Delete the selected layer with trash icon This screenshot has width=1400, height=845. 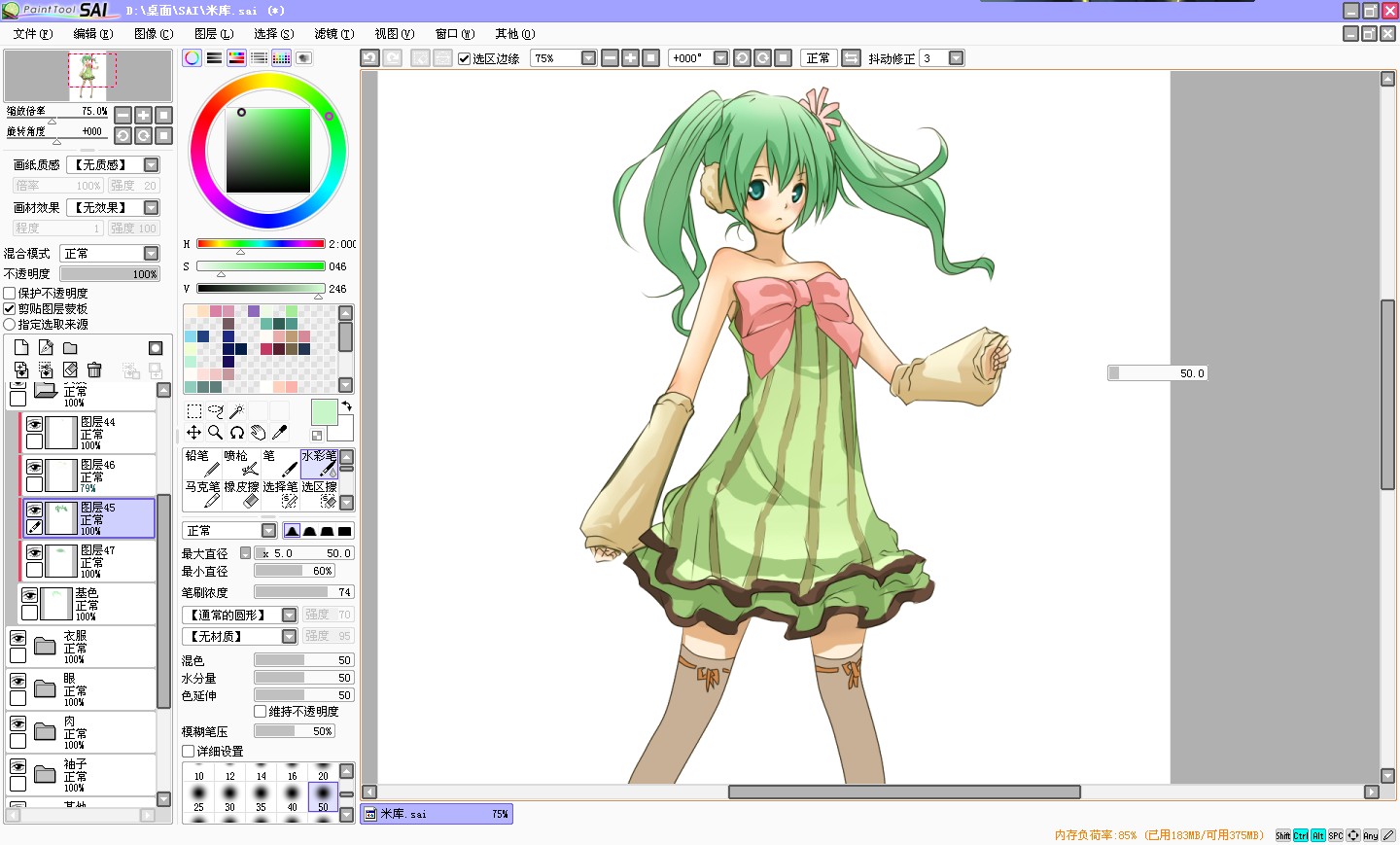pos(94,370)
